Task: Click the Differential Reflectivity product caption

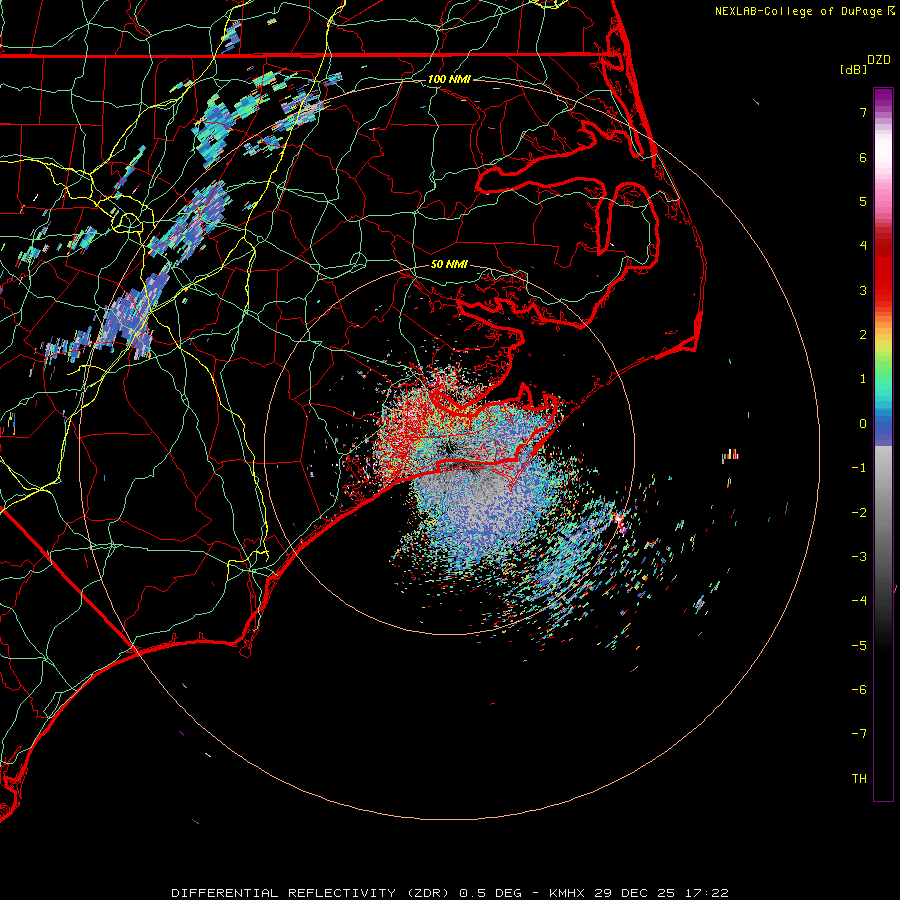Action: tap(449, 893)
